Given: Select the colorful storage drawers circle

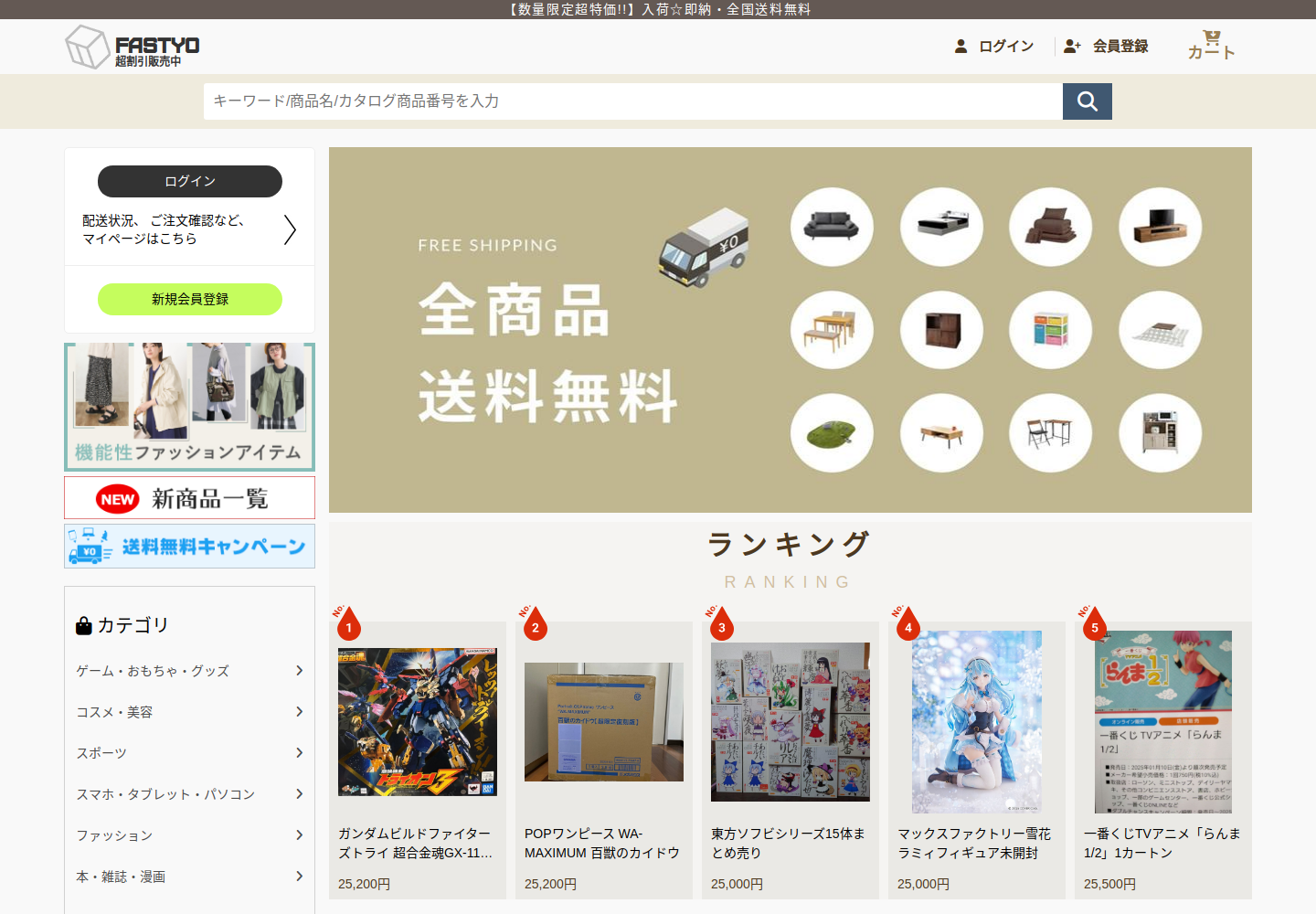Looking at the screenshot, I should click(1051, 330).
